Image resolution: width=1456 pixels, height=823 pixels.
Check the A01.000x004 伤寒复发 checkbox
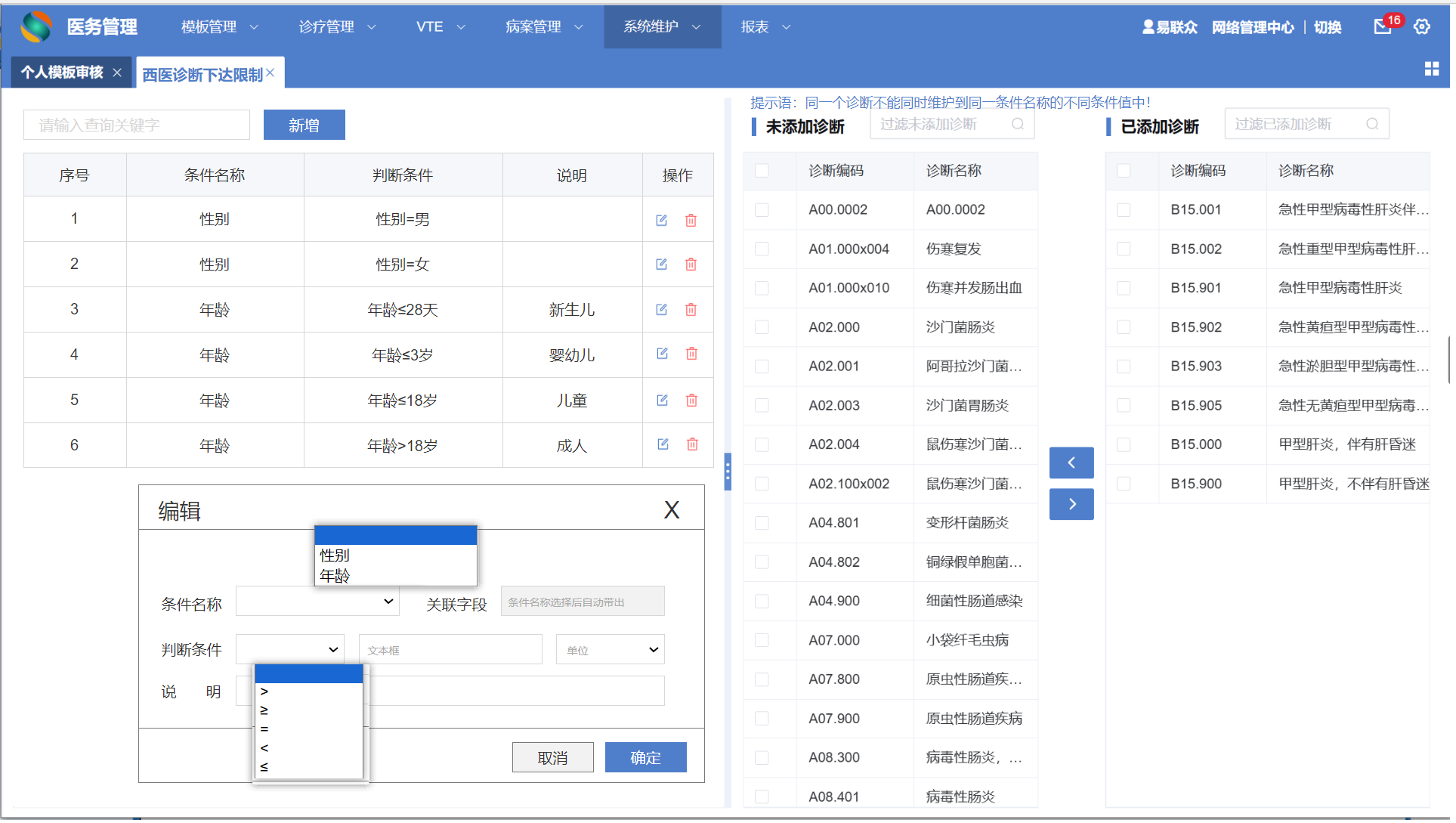[762, 249]
